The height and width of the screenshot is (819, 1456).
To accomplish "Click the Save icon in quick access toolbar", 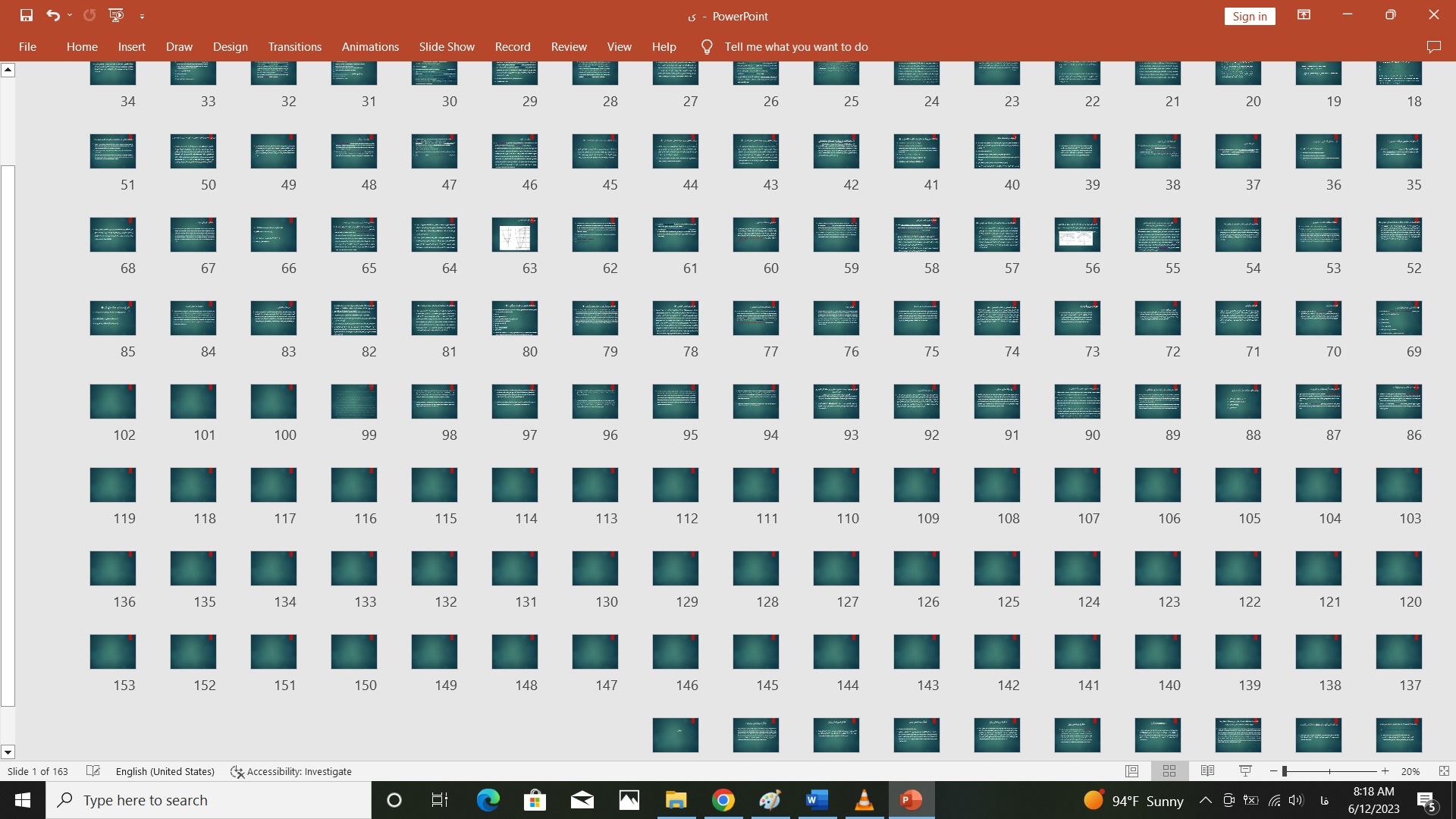I will pos(27,15).
